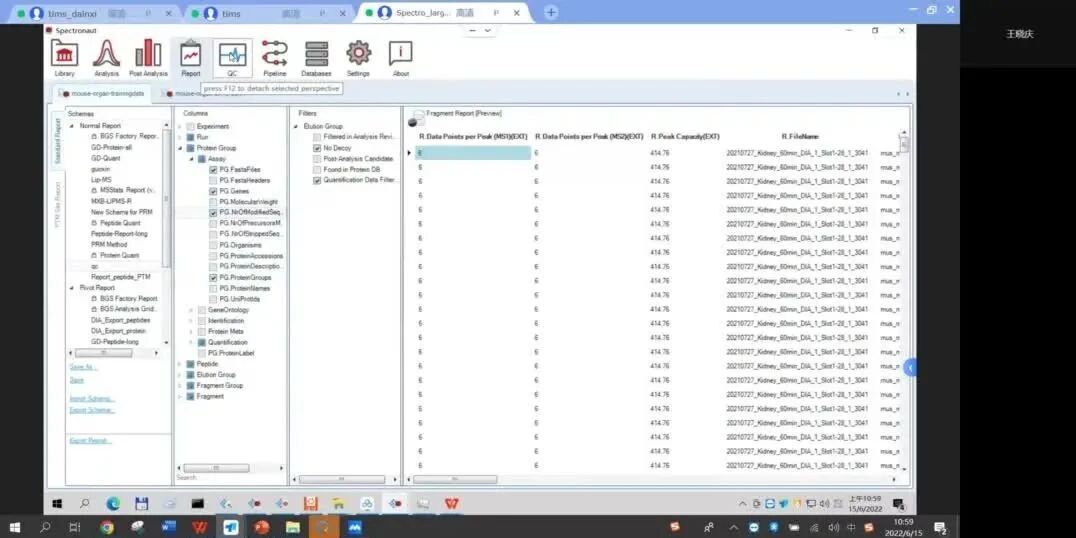Expand the GeneOntology node
The image size is (1076, 538).
click(191, 310)
